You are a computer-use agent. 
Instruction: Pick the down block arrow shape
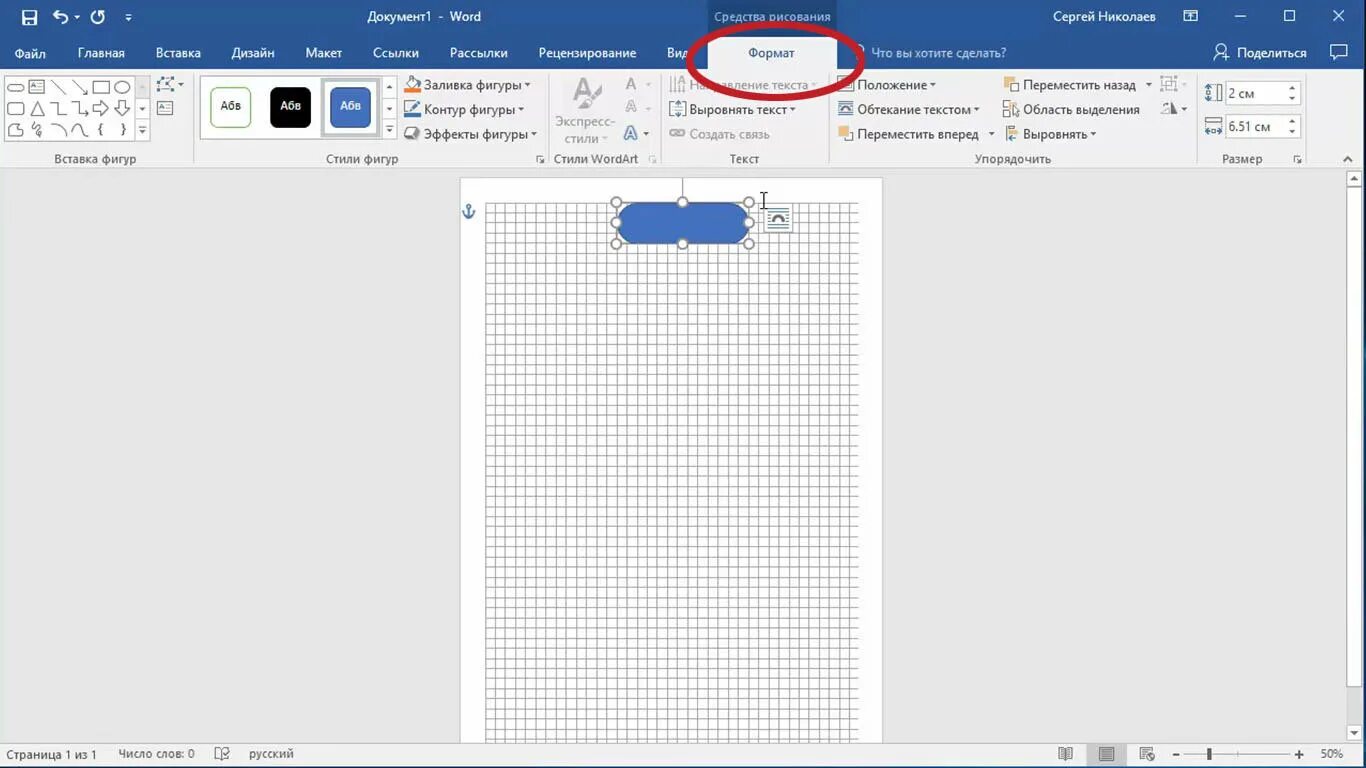[122, 108]
